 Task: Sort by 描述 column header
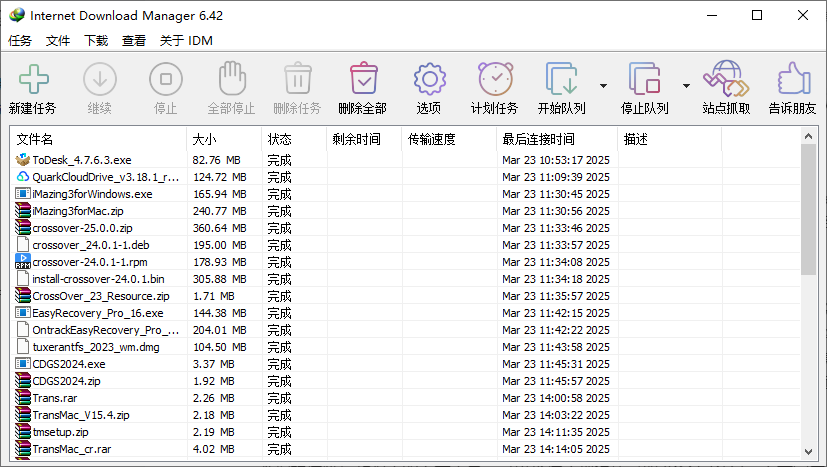(x=670, y=139)
